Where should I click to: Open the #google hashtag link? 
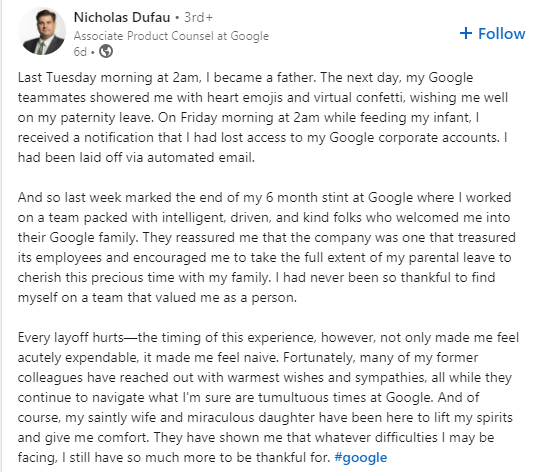point(361,458)
